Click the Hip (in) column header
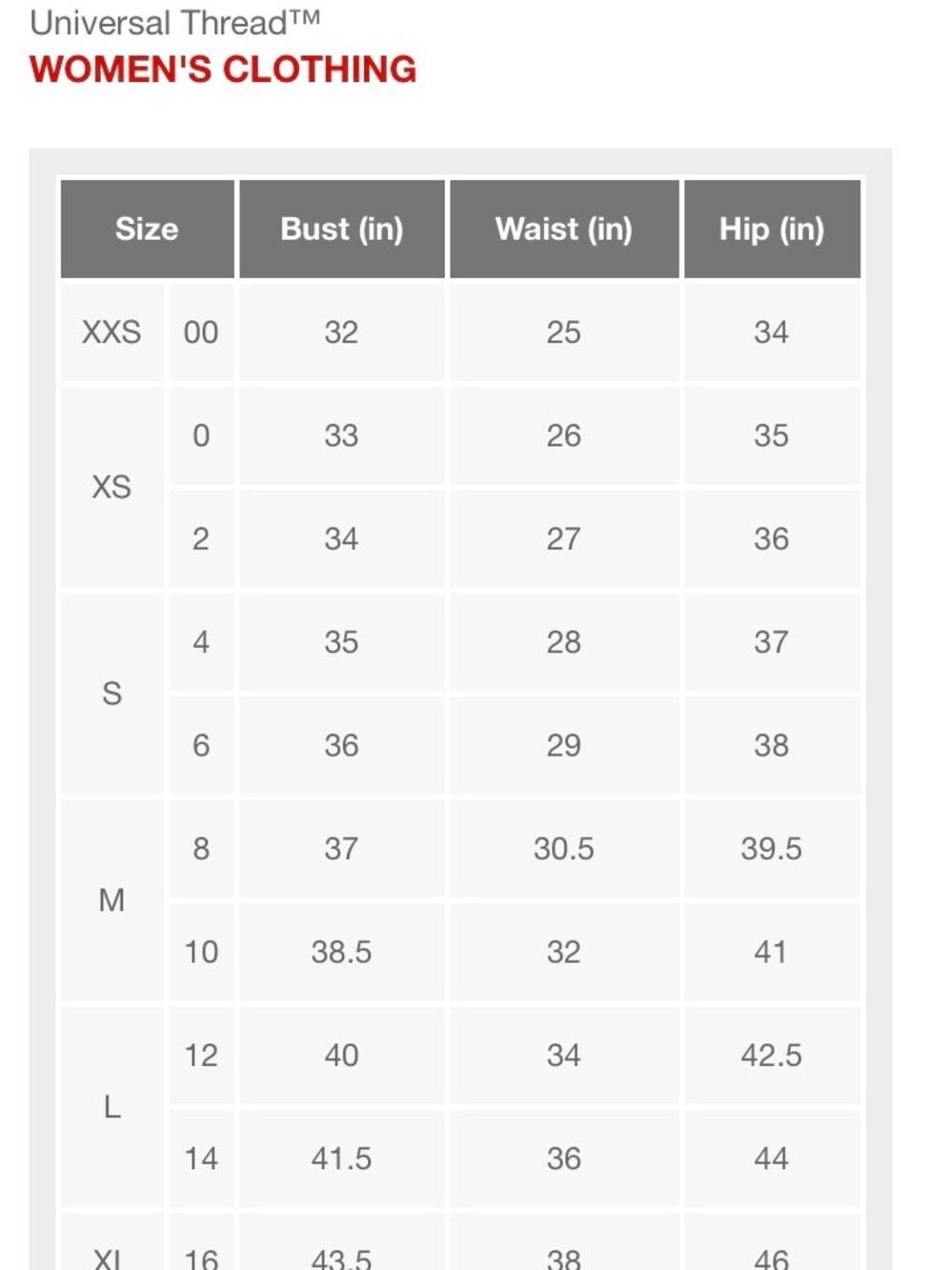This screenshot has height=1270, width=952. (x=772, y=229)
